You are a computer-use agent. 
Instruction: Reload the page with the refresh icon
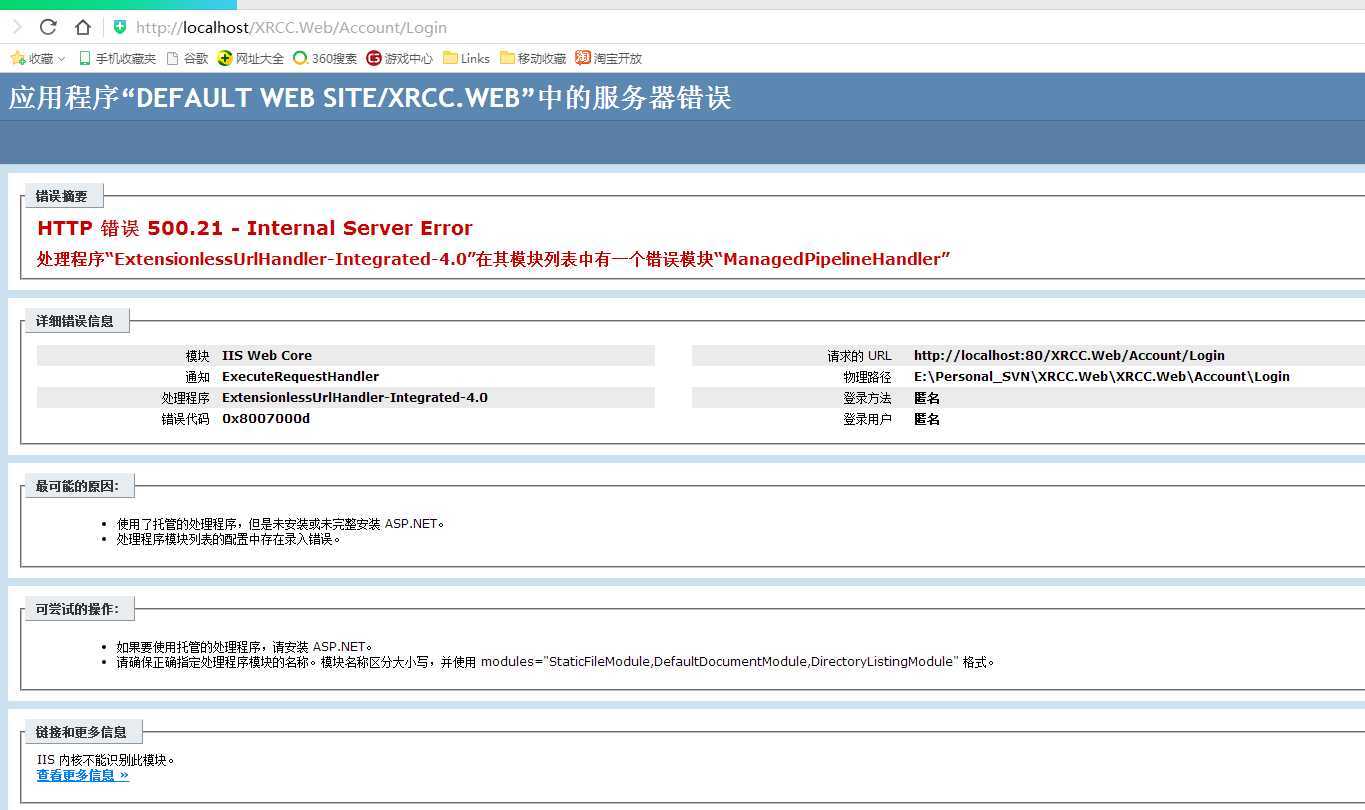coord(48,27)
